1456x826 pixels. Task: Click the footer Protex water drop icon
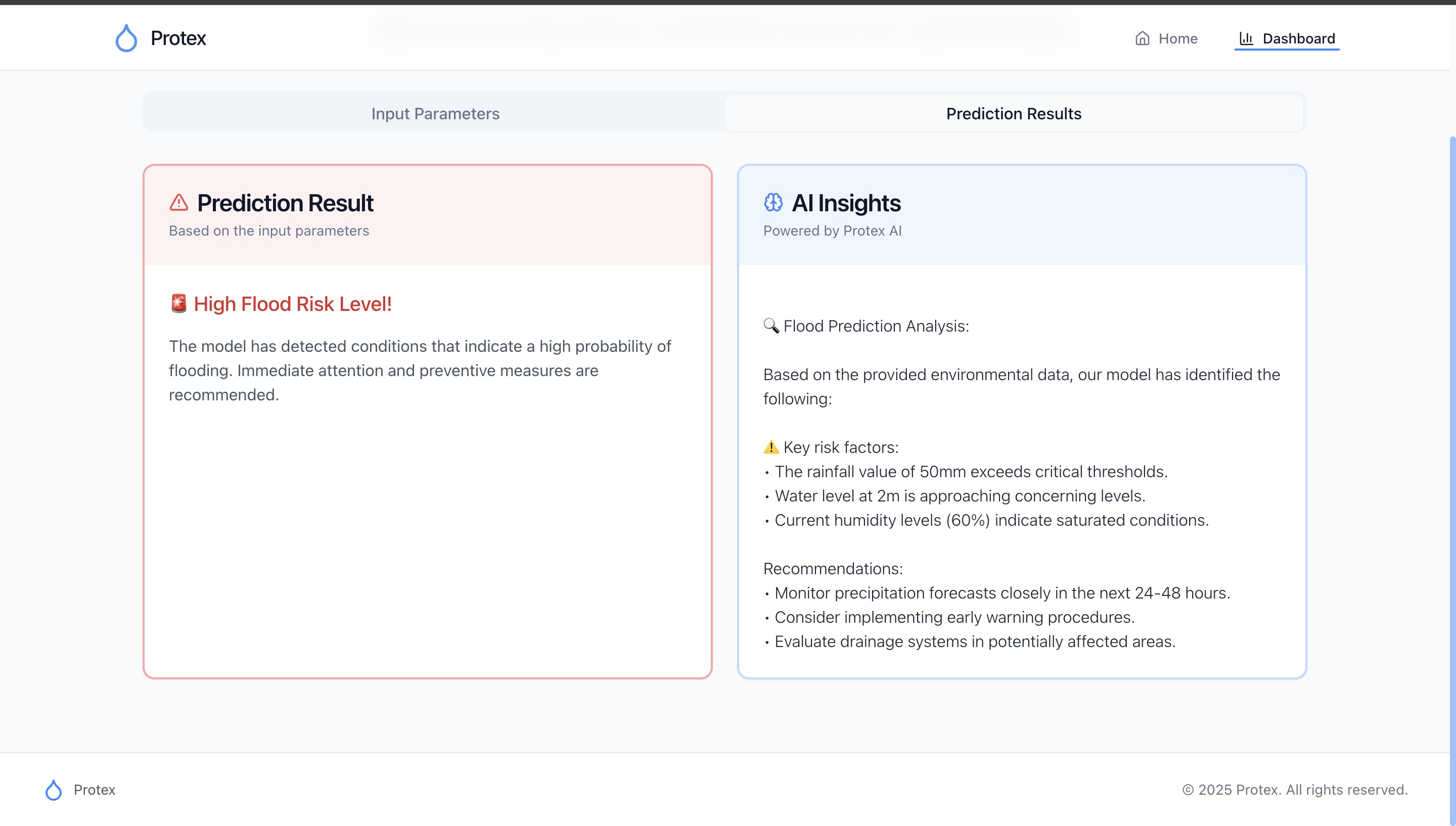(x=53, y=790)
